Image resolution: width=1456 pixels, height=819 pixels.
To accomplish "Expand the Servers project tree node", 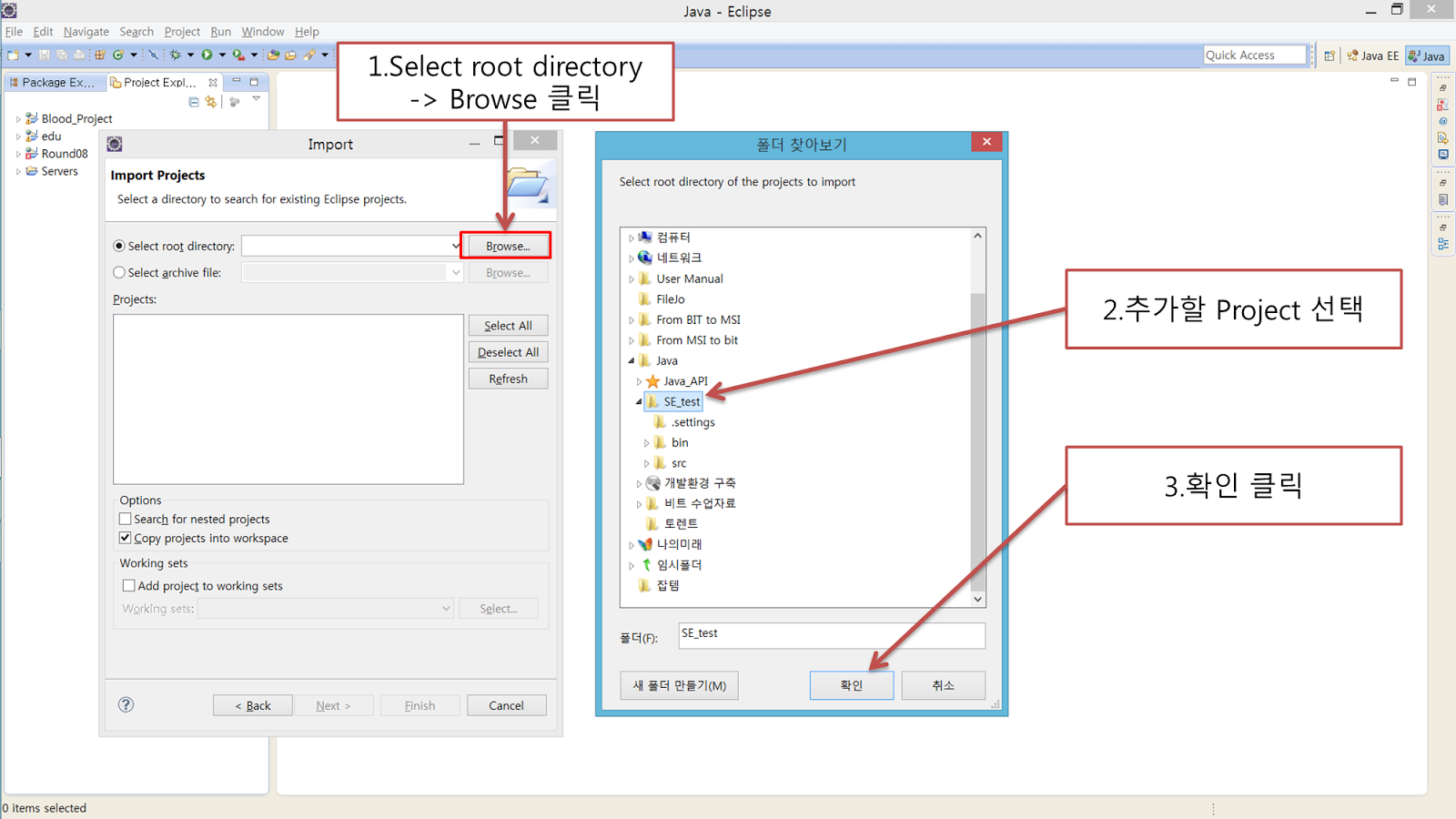I will click(18, 171).
